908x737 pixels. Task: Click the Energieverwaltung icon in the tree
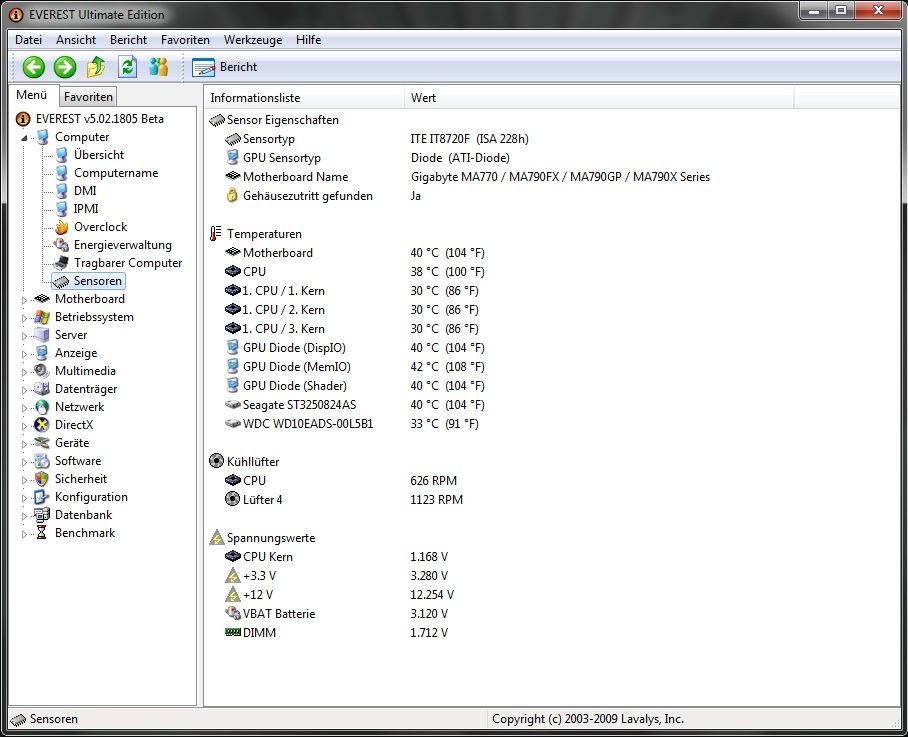point(61,245)
